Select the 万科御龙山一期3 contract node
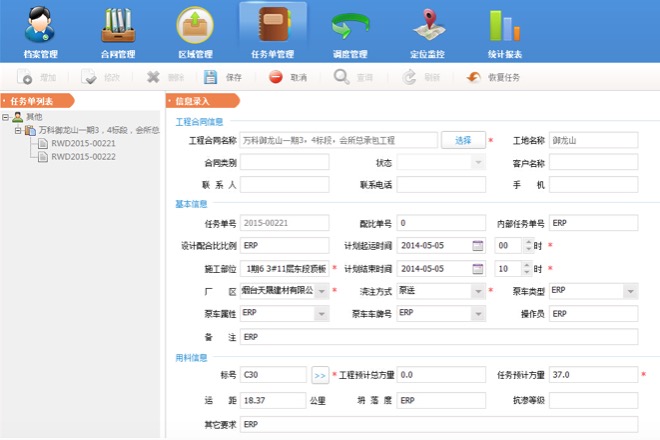This screenshot has height=440, width=660. pyautogui.click(x=99, y=130)
